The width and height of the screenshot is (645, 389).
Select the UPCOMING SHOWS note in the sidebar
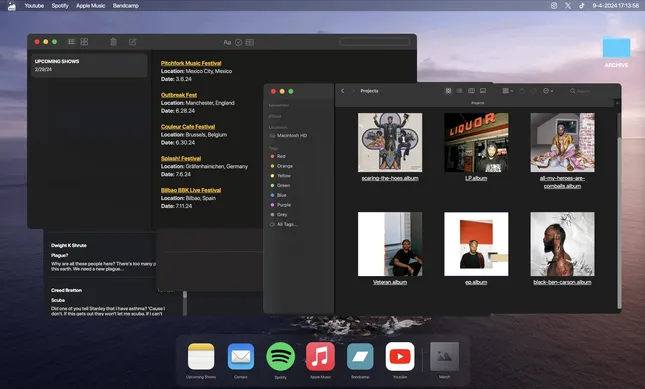coord(89,65)
